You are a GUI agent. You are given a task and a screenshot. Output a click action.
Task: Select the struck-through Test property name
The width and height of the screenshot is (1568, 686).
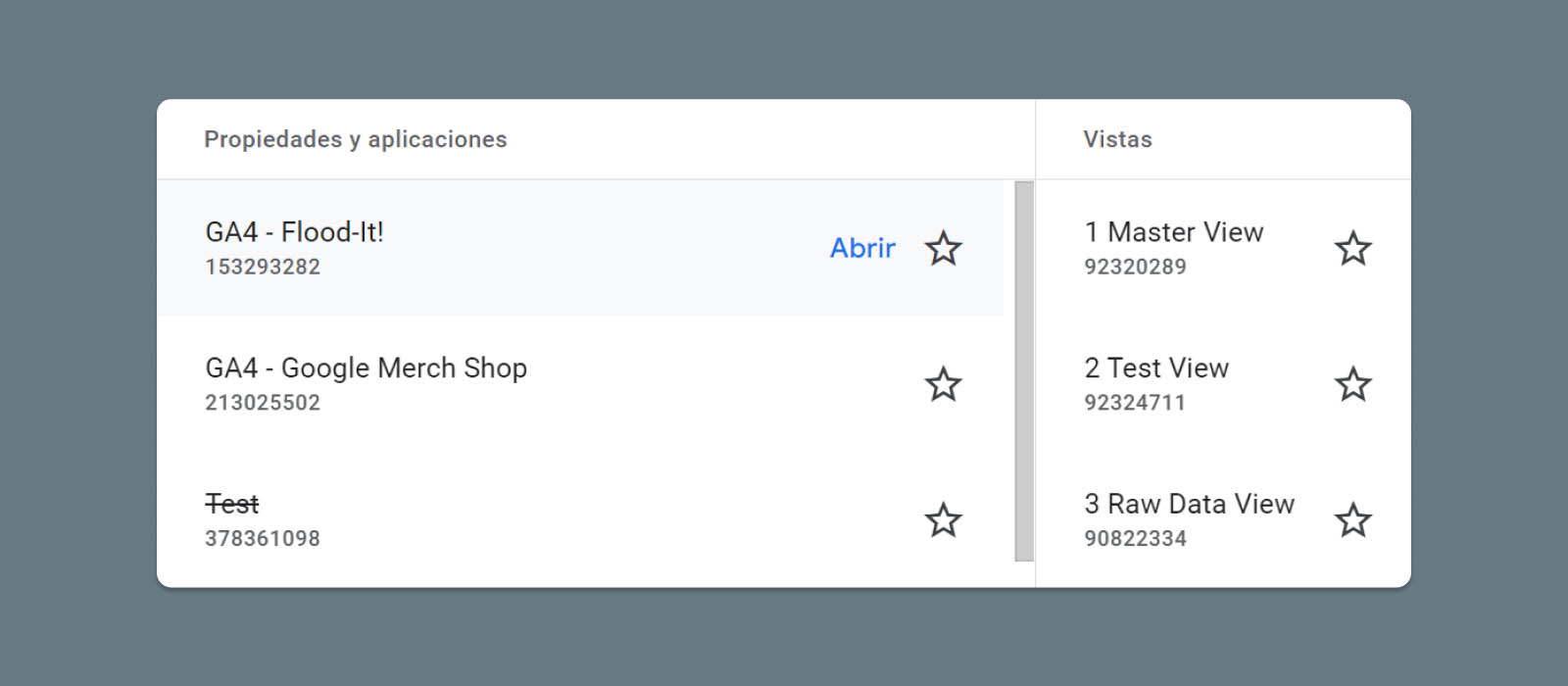[232, 504]
